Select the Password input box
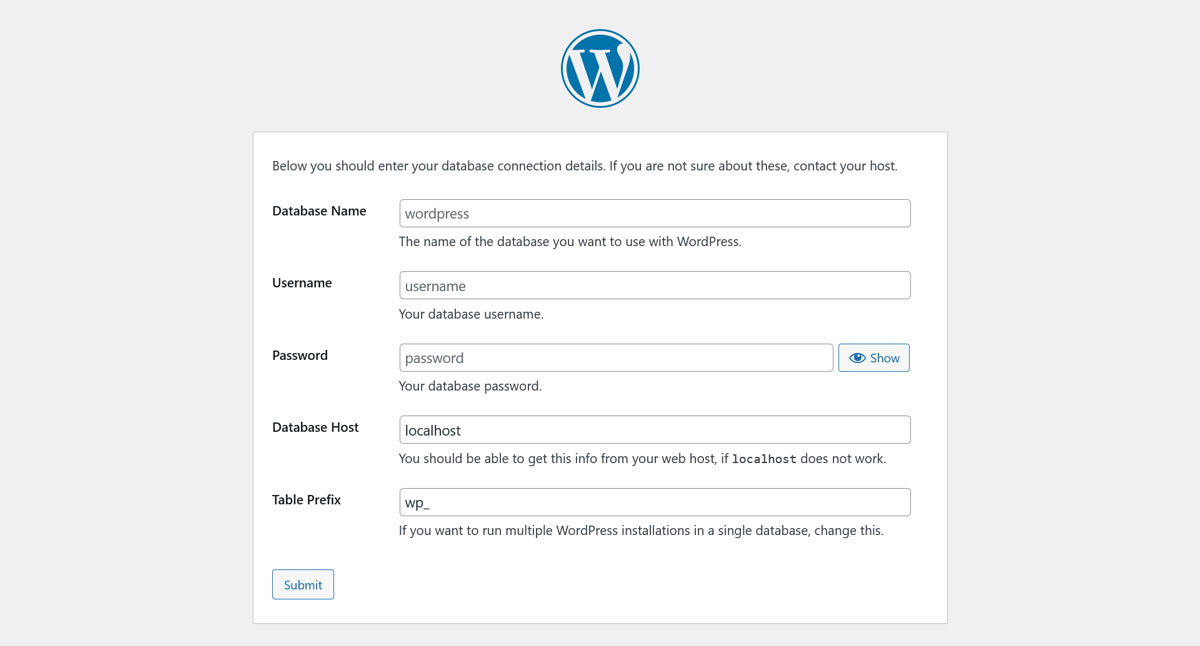This screenshot has height=646, width=1200. (x=615, y=358)
